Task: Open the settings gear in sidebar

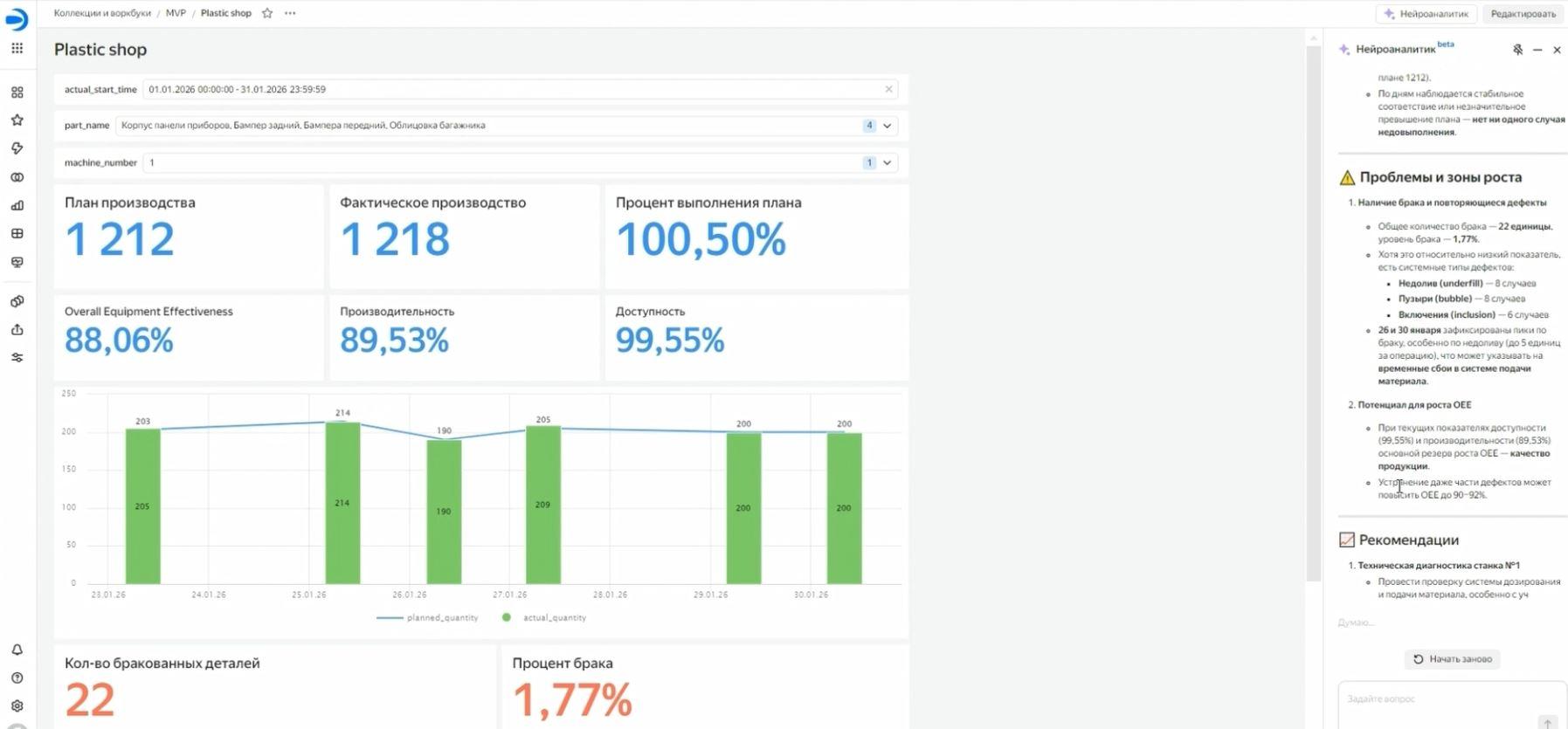Action: coord(17,705)
